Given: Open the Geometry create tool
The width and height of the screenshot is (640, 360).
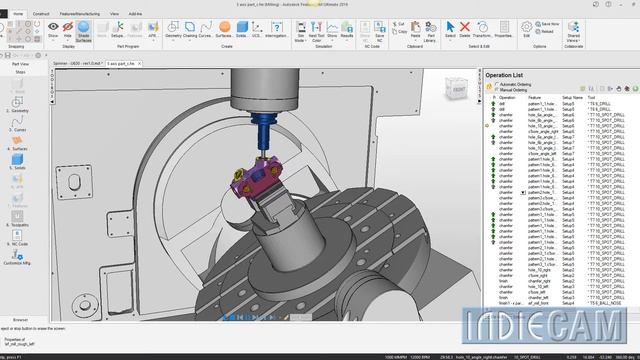Looking at the screenshot, I should click(x=173, y=30).
